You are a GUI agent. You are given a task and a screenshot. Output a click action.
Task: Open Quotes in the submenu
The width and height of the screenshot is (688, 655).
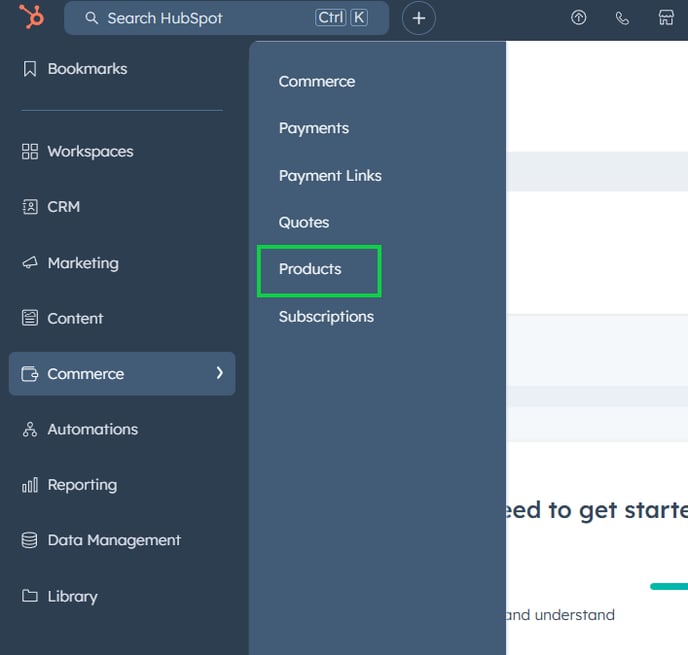click(304, 222)
